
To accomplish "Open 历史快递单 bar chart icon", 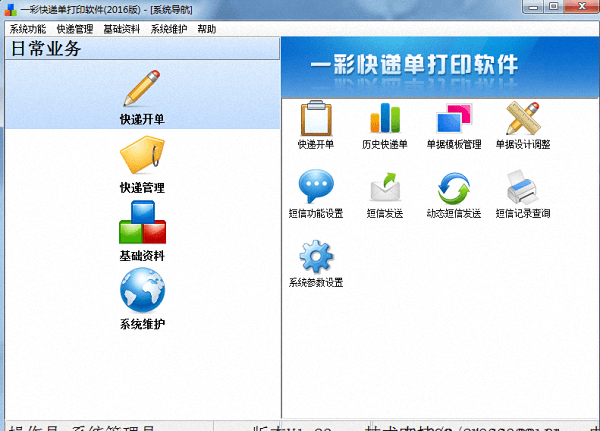I will click(x=385, y=119).
